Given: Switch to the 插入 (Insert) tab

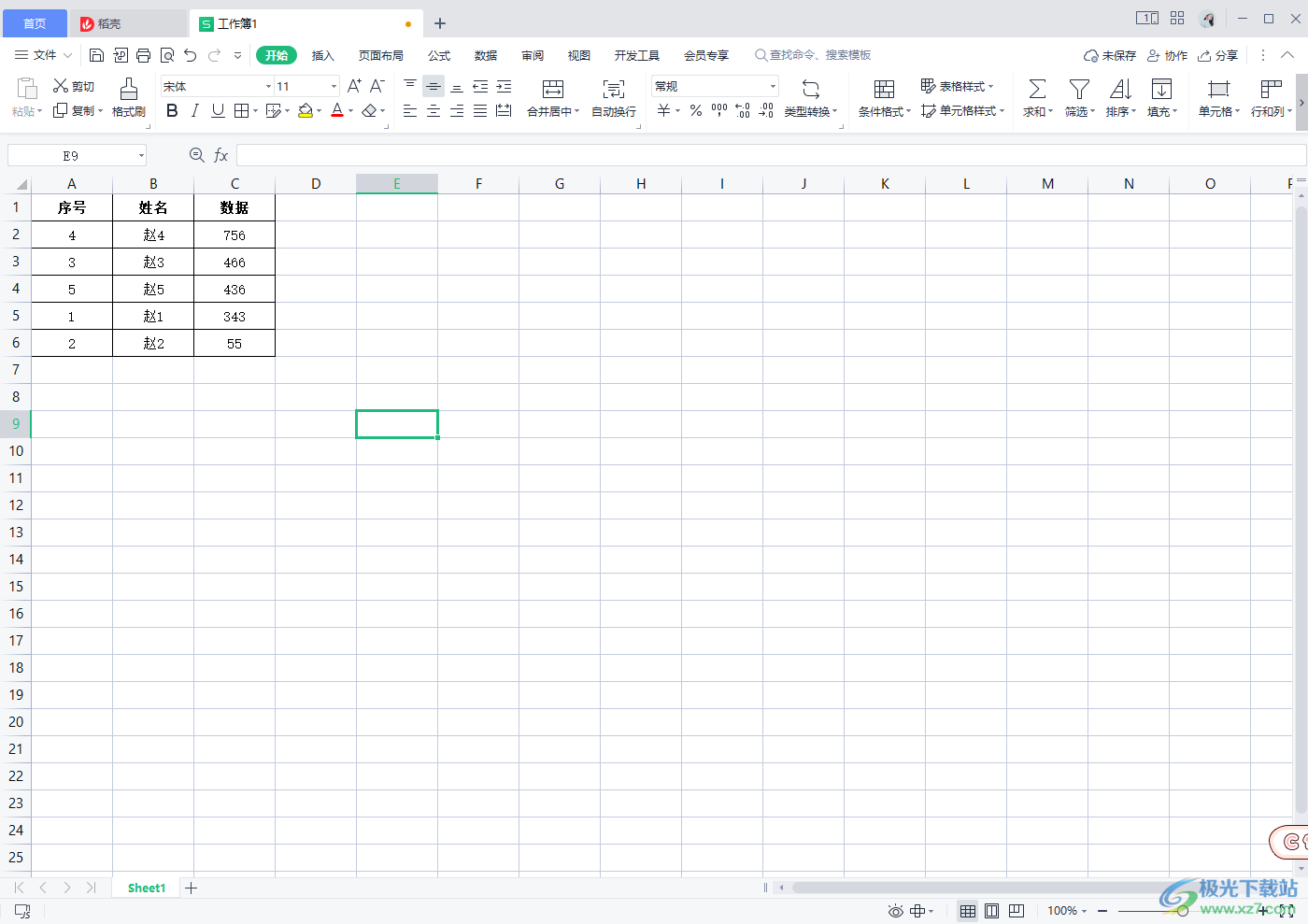Looking at the screenshot, I should click(322, 56).
